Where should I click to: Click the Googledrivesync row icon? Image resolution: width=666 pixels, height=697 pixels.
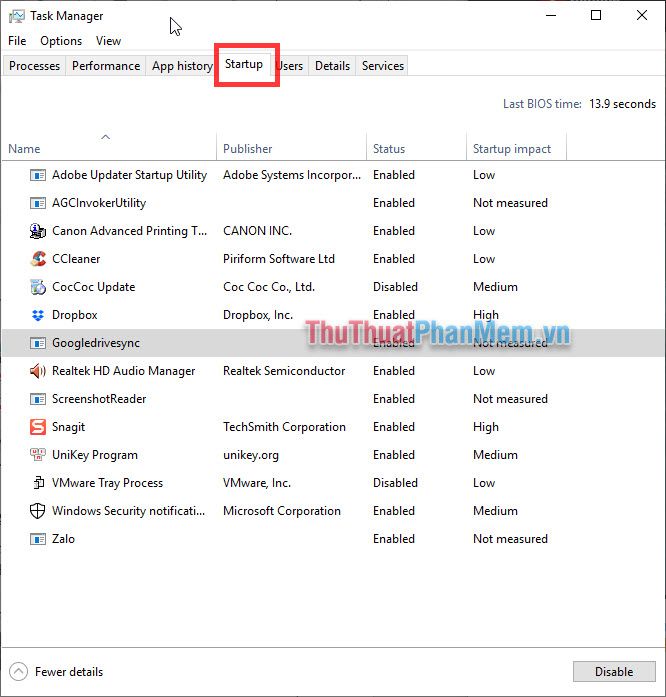(38, 343)
